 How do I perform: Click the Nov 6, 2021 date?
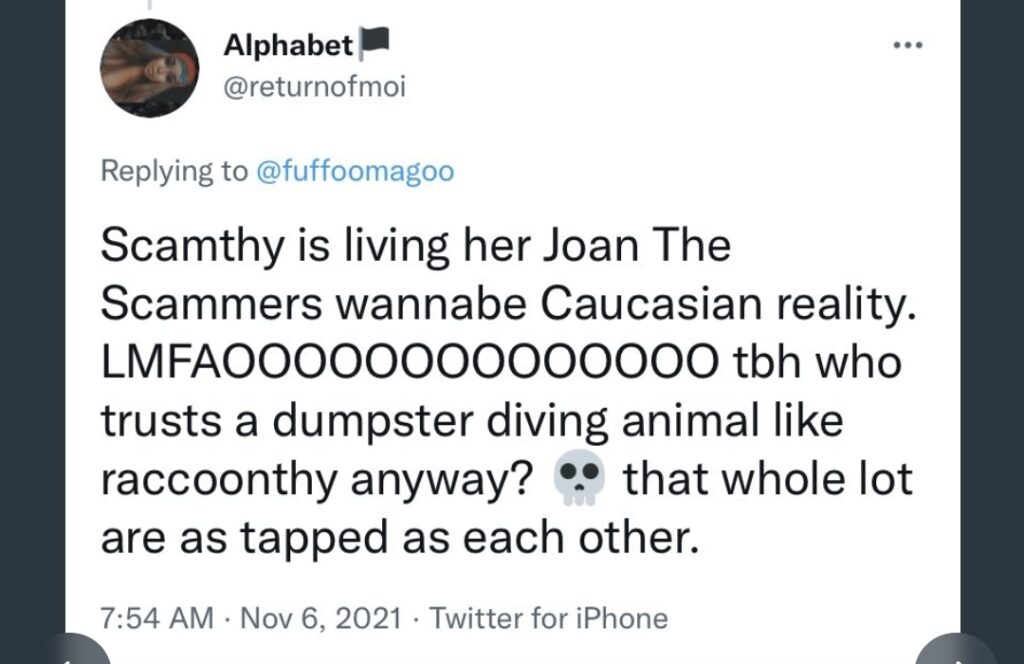320,618
